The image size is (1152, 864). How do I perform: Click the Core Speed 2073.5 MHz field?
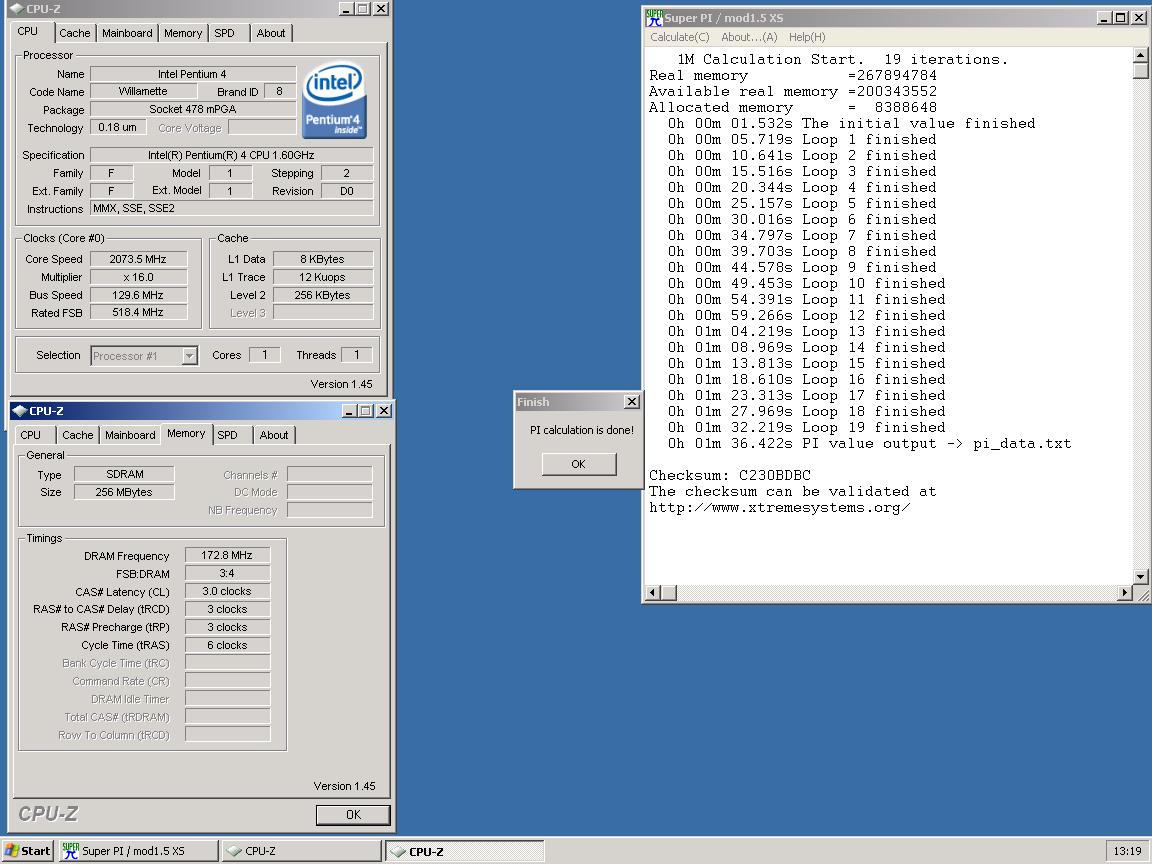pos(138,259)
